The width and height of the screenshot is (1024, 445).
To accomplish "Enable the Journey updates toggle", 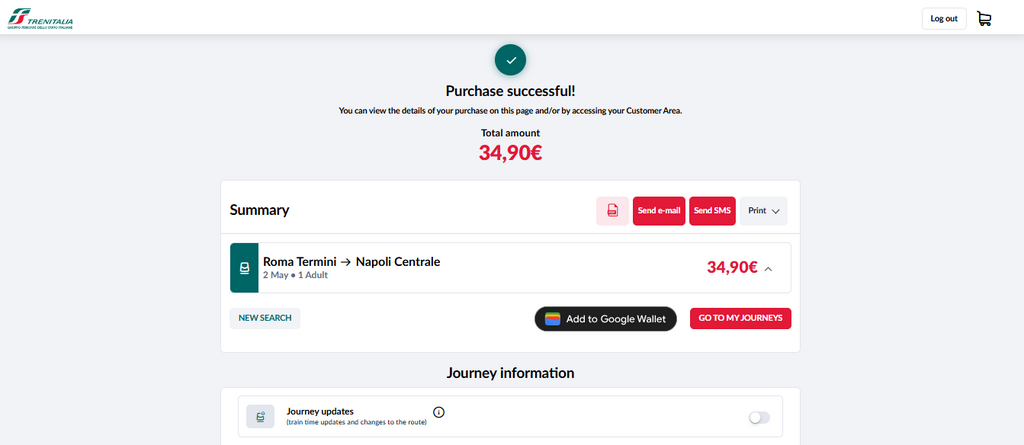I will (x=759, y=418).
